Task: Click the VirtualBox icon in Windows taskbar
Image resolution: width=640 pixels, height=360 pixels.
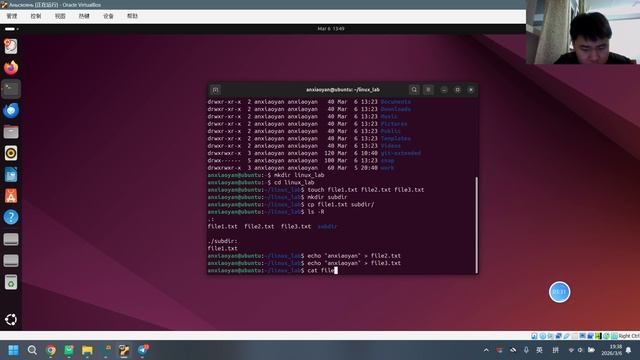Action: pos(124,350)
